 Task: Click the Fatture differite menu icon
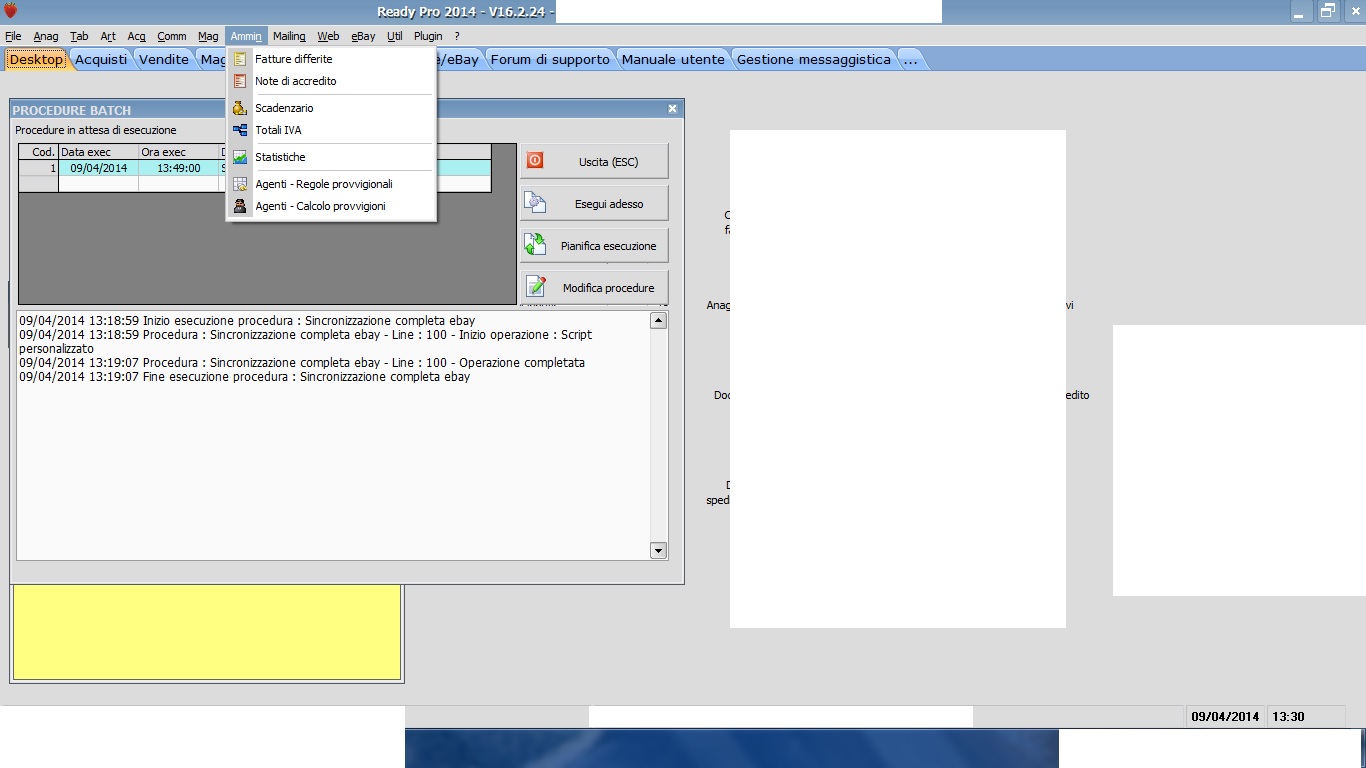coord(239,59)
